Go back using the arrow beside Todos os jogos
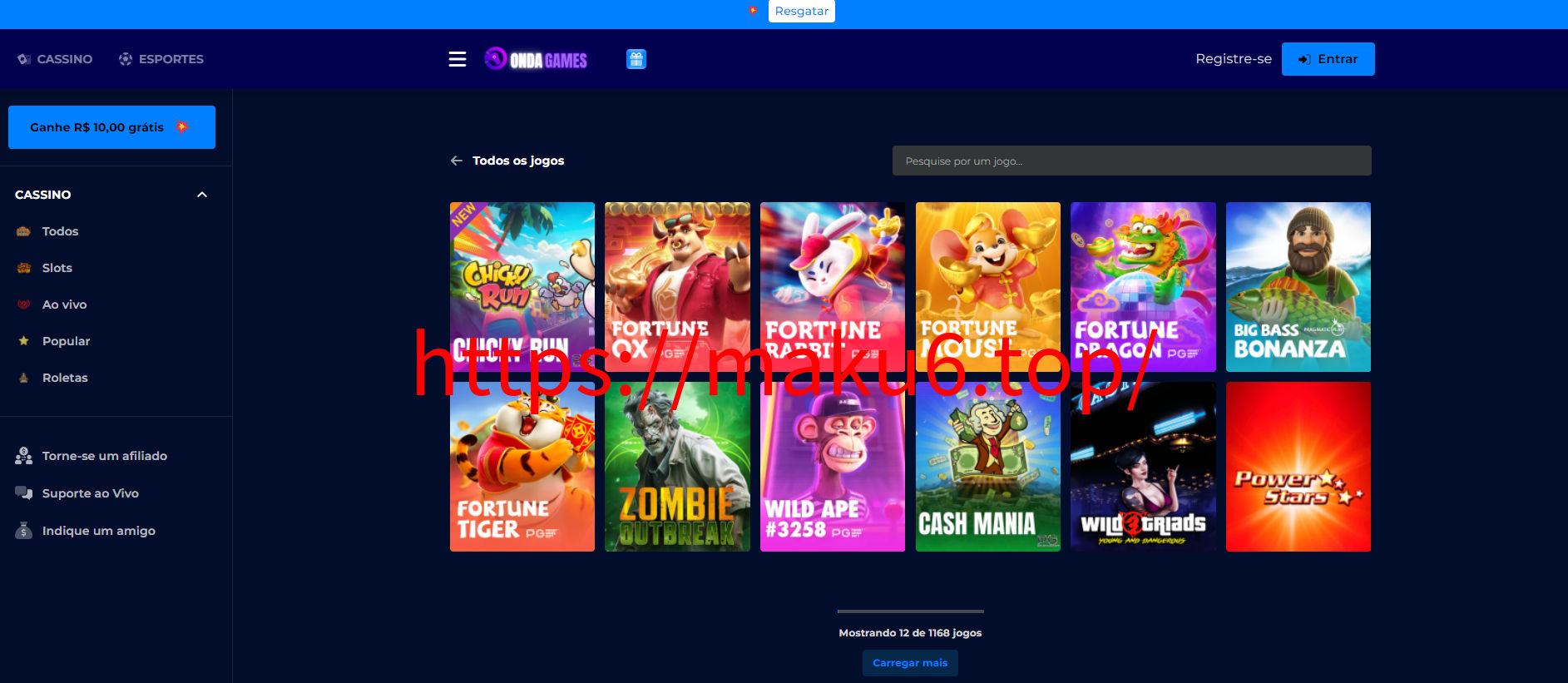 [457, 161]
